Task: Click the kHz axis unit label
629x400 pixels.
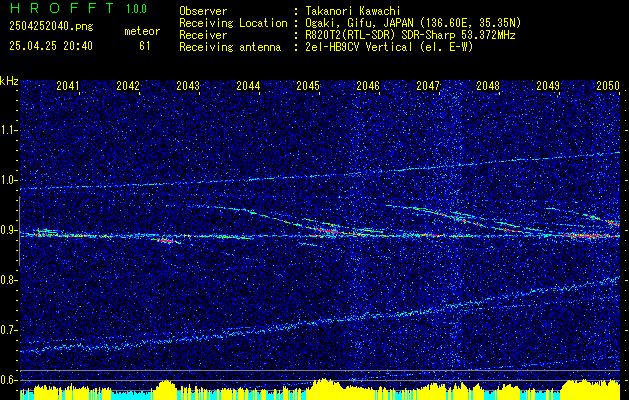Action: 9,81
